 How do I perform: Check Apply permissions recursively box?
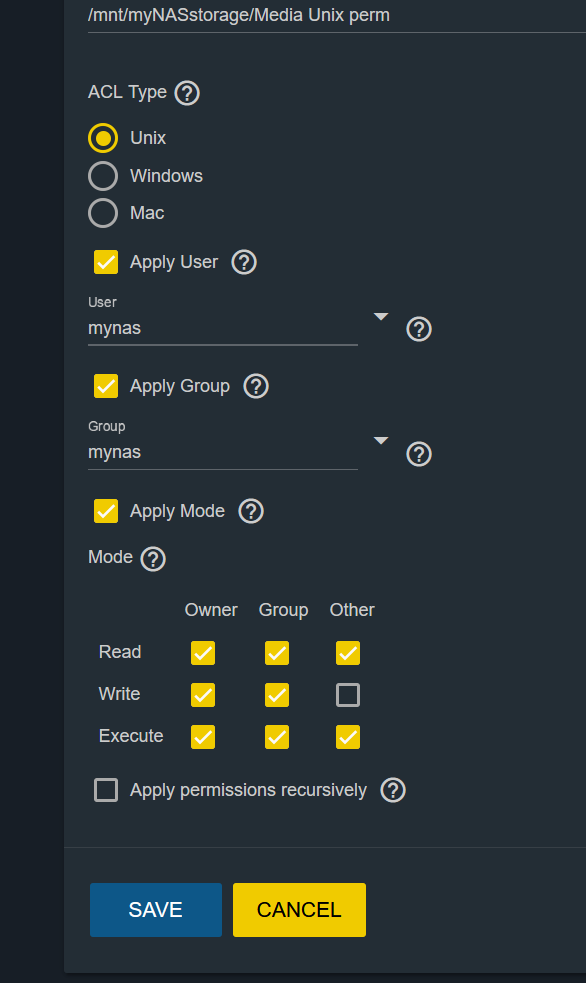point(106,790)
